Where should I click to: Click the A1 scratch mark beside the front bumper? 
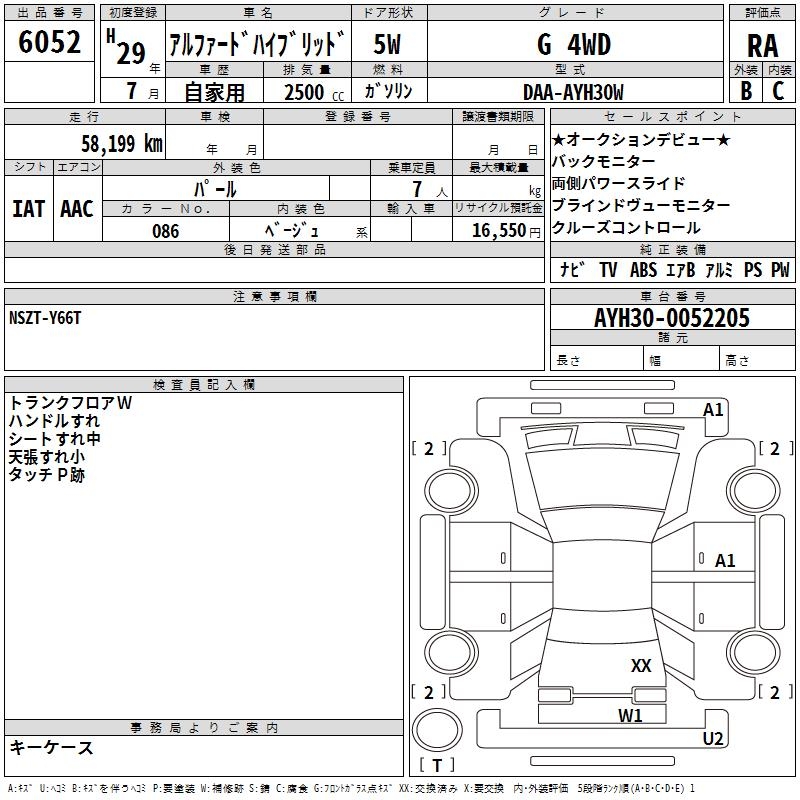[713, 410]
